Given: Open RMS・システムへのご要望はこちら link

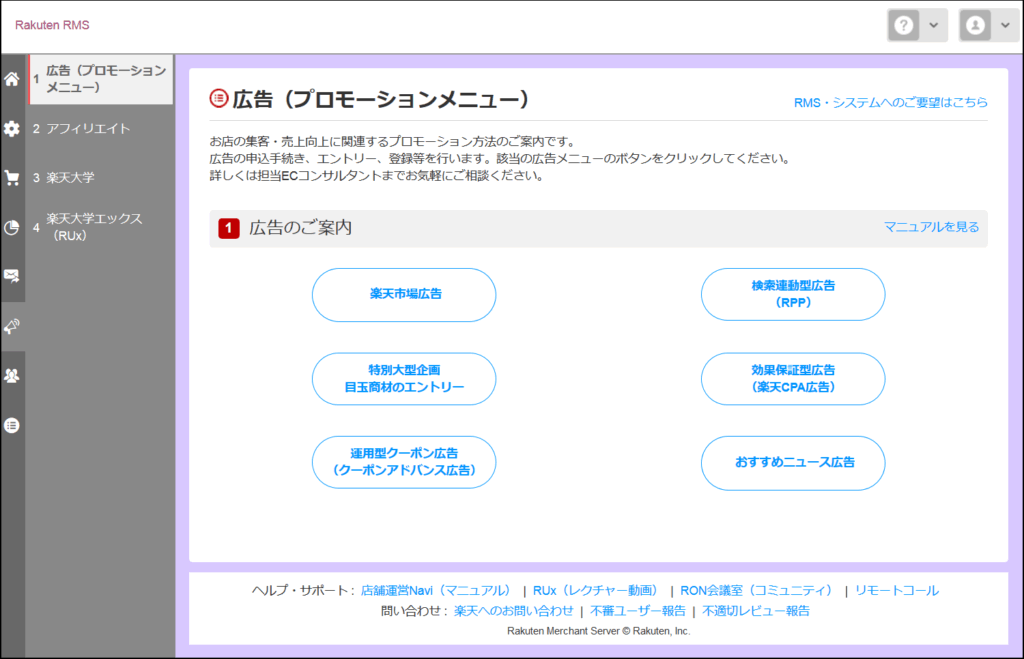Looking at the screenshot, I should tap(891, 103).
